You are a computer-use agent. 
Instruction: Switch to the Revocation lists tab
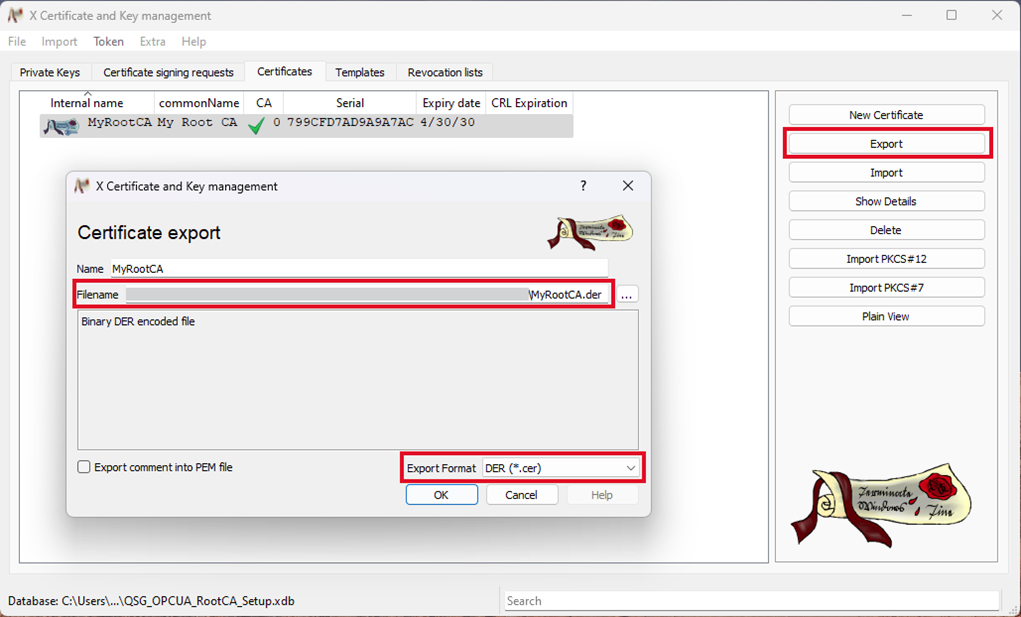[x=445, y=72]
